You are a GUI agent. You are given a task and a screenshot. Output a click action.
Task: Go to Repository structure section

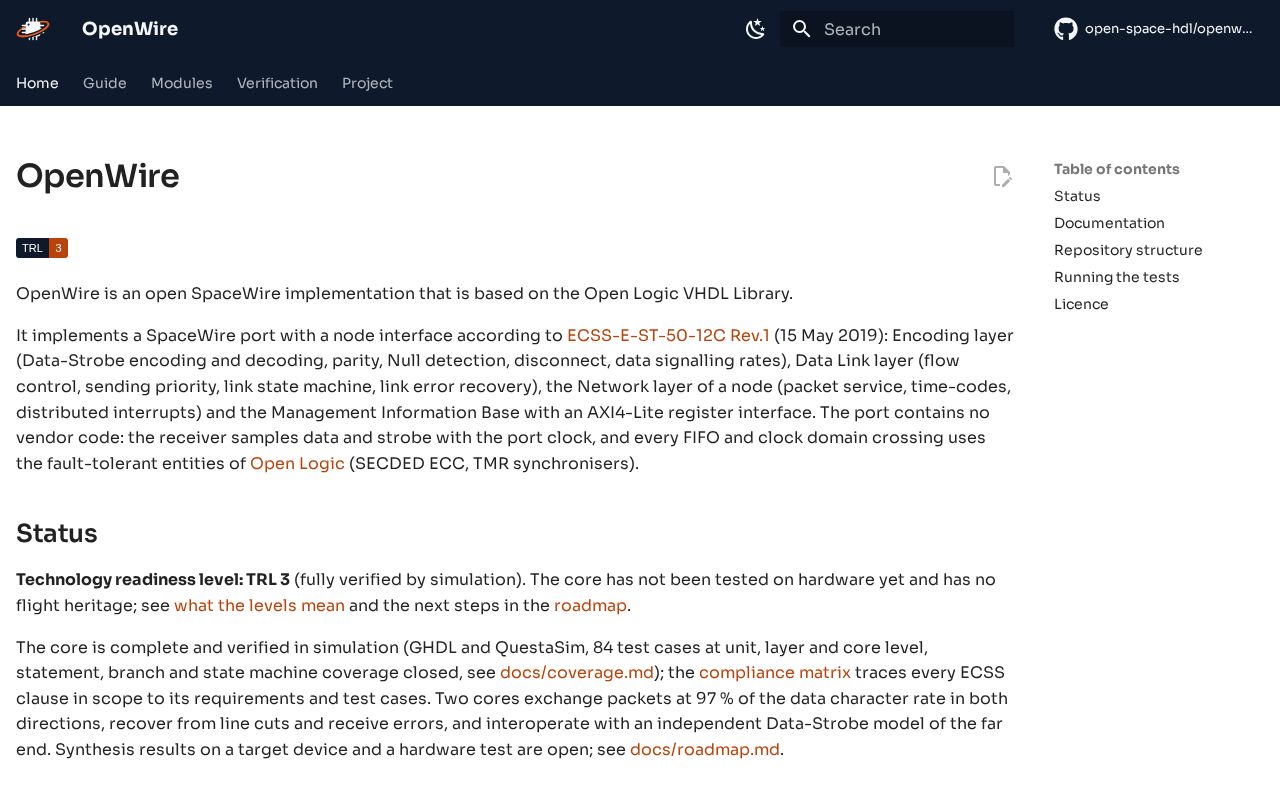coord(1128,250)
